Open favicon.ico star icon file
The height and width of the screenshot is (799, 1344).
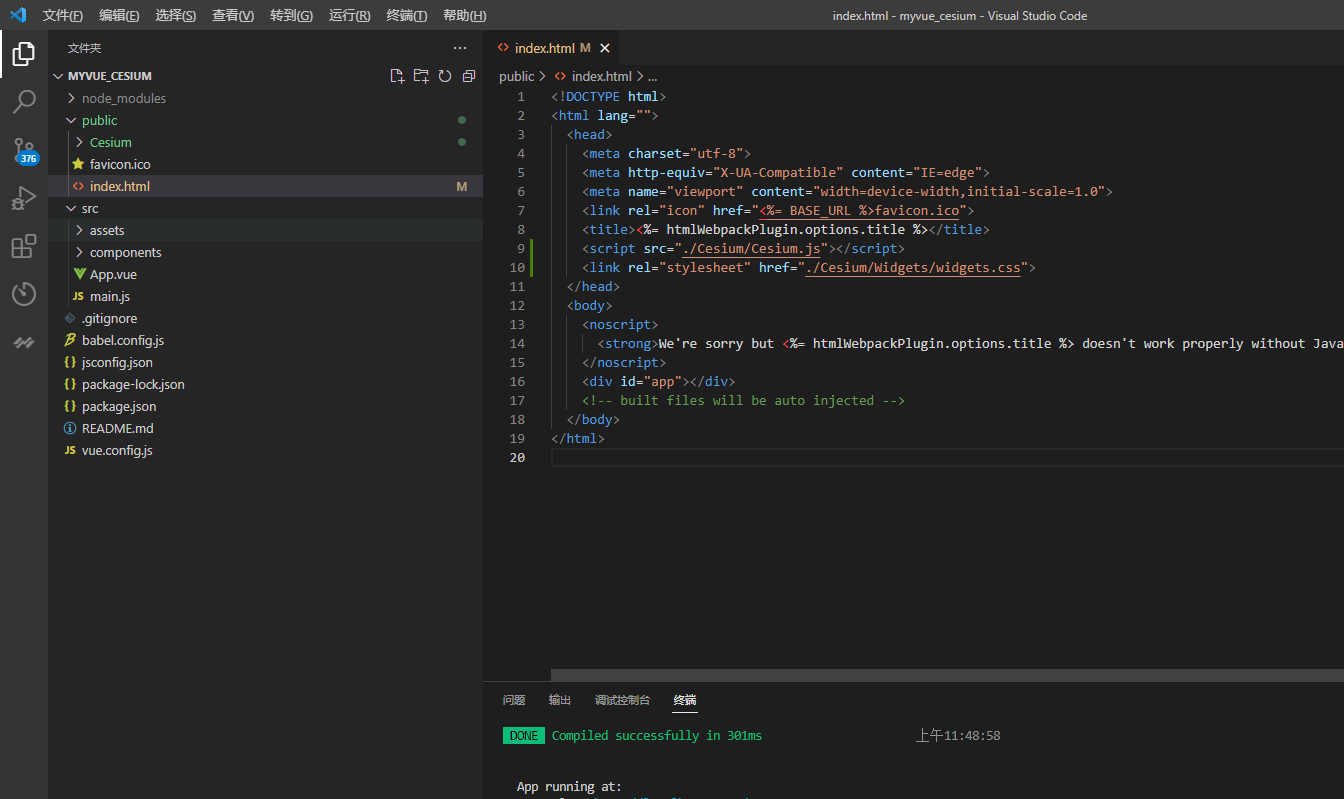78,164
